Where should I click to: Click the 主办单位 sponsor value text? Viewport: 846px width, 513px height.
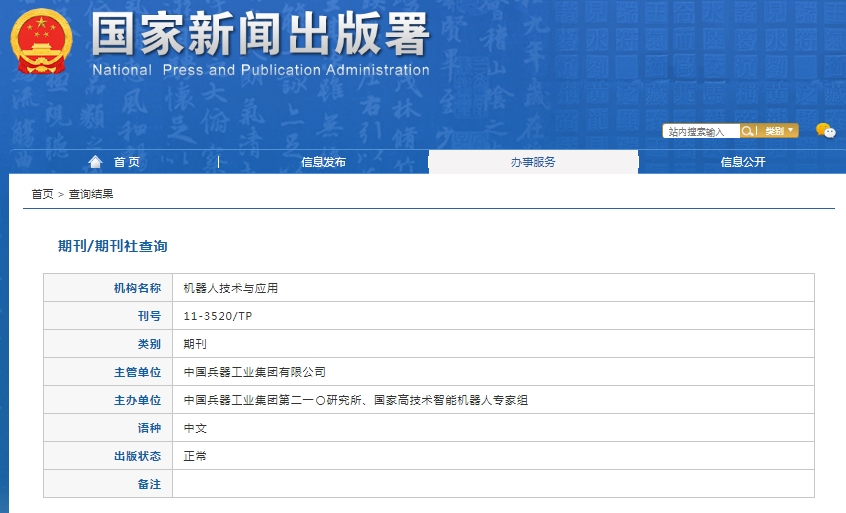coord(355,400)
